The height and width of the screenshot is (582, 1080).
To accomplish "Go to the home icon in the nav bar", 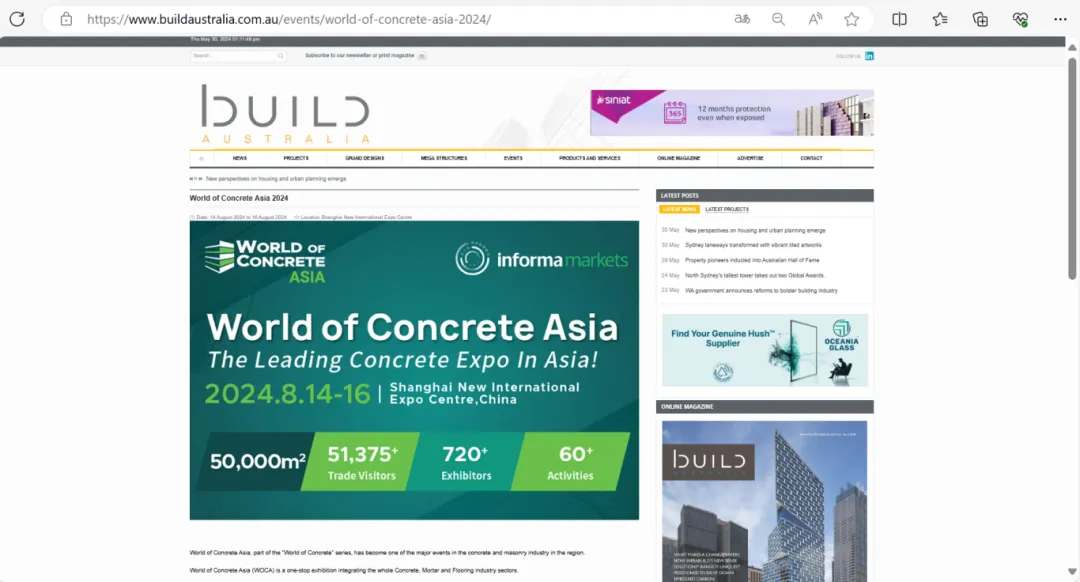I will (x=201, y=158).
